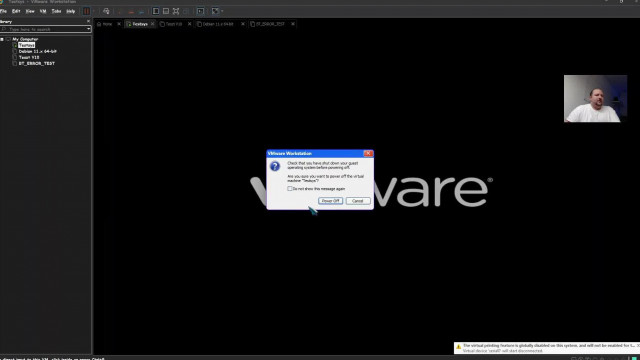Select Debian 11.x 64-bit in the library
The width and height of the screenshot is (640, 360).
38,51
